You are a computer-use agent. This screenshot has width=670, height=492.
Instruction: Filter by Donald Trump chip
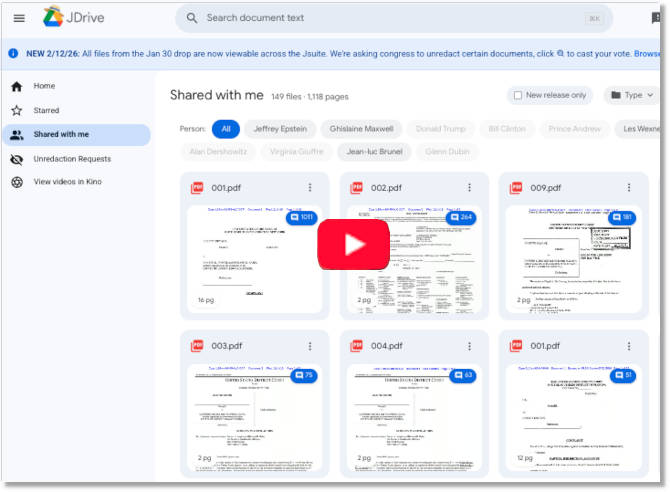point(441,129)
